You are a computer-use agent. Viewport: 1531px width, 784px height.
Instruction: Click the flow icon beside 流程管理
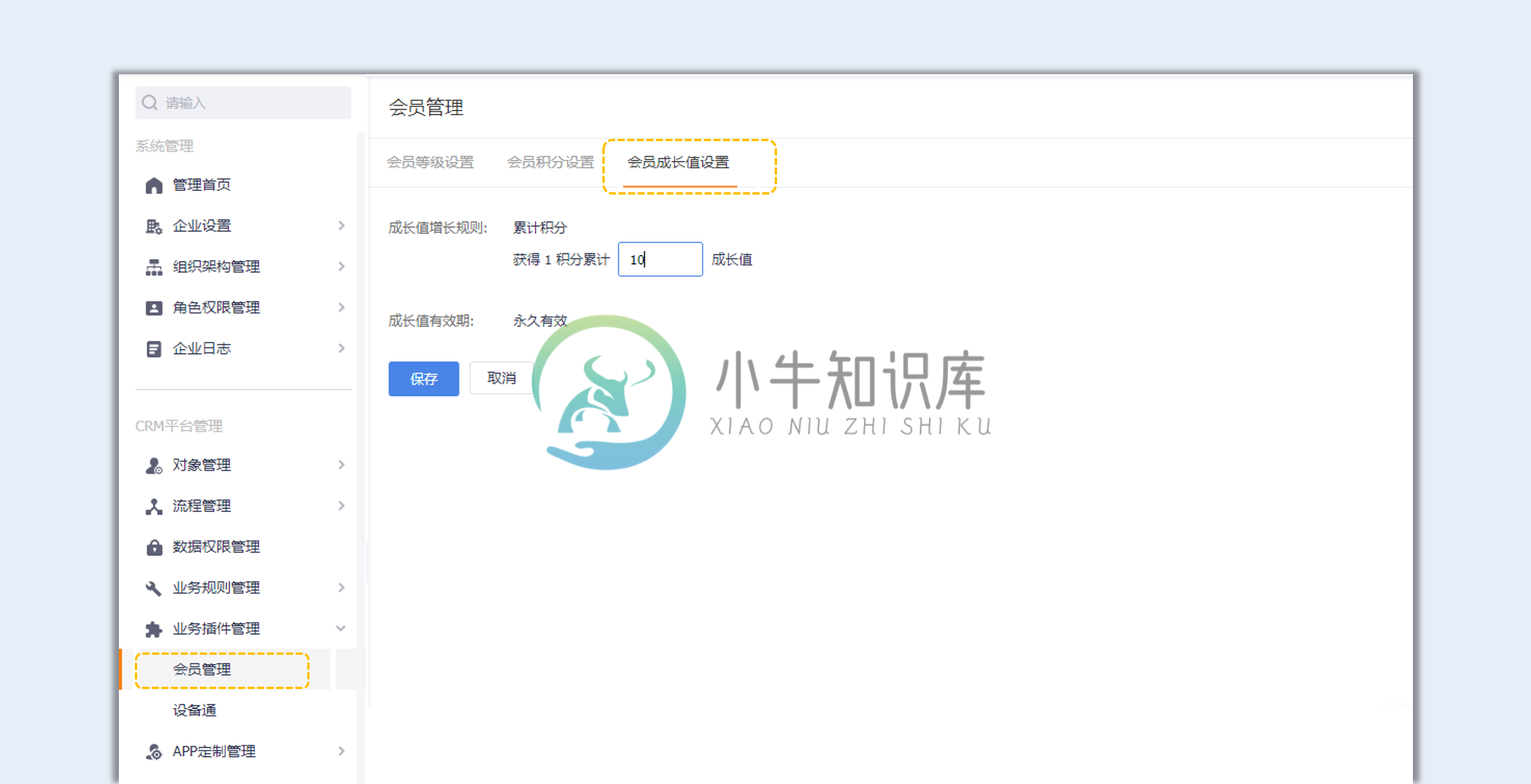click(154, 506)
